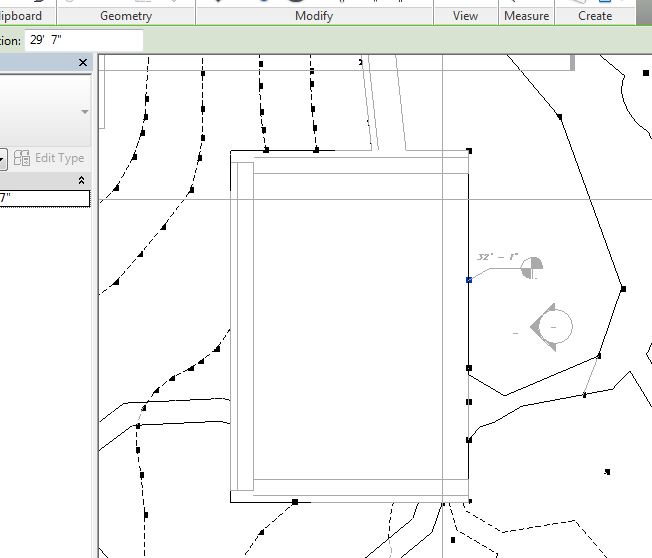Select the blue highlighted topography point

pyautogui.click(x=469, y=280)
